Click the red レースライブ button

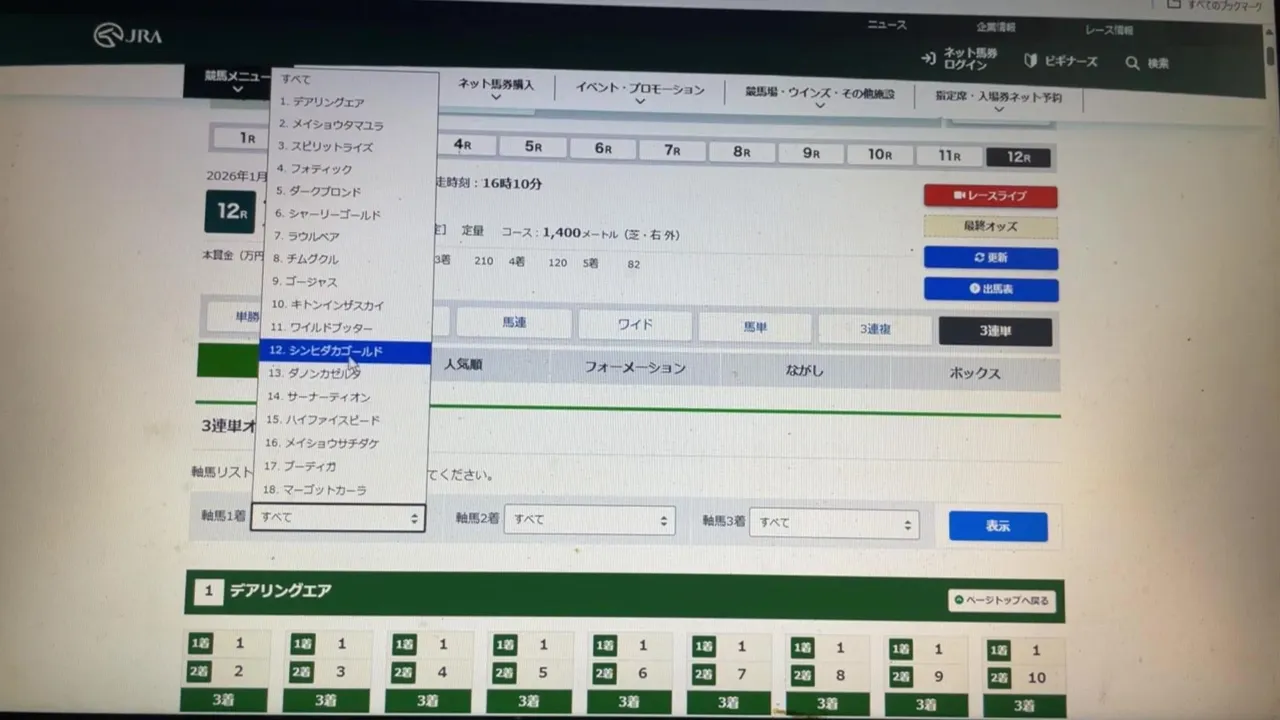(990, 196)
